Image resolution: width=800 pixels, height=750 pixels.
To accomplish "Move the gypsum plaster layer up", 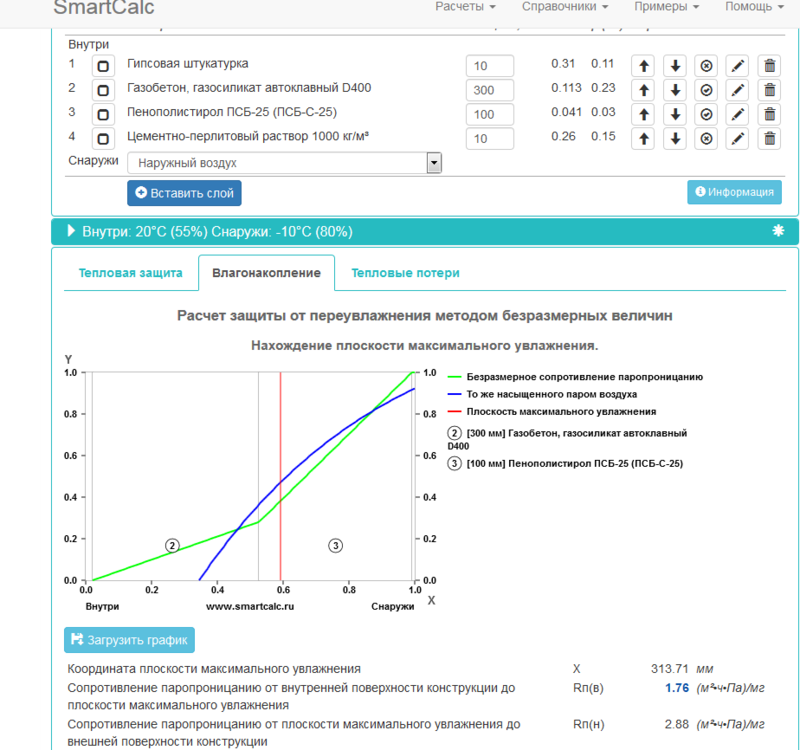I will pos(643,66).
